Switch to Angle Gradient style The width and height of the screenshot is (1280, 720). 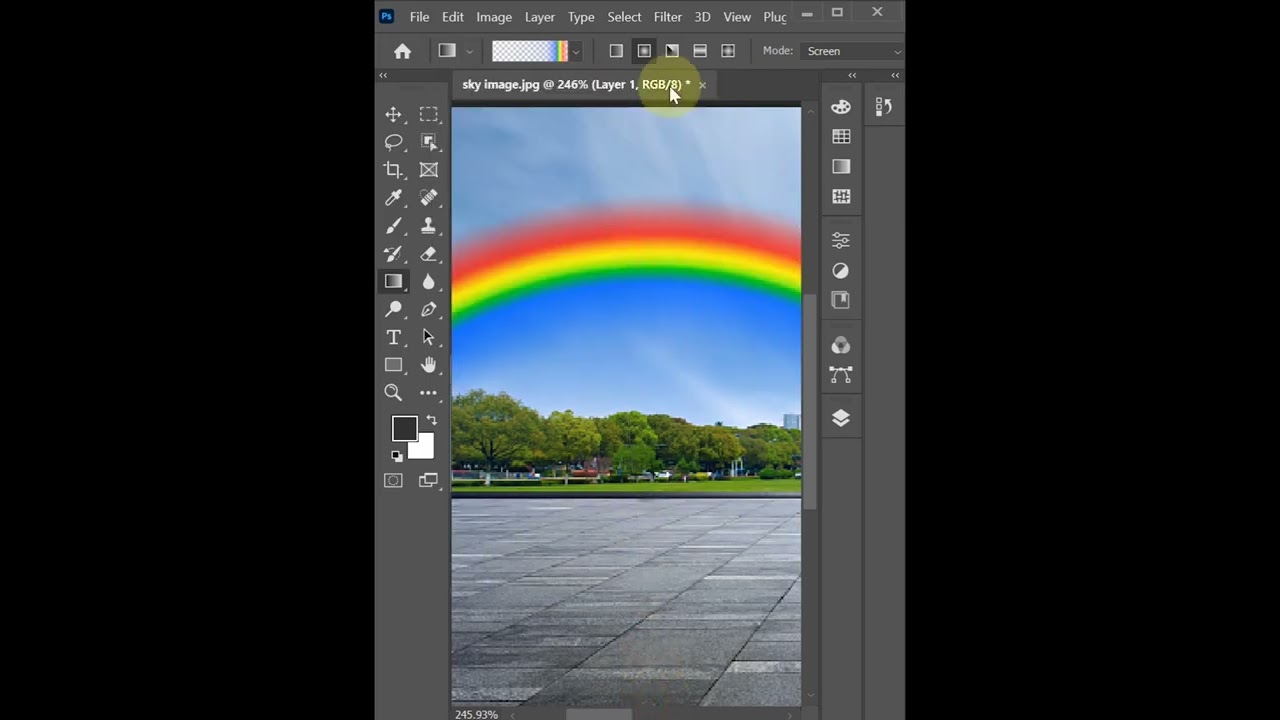click(672, 51)
